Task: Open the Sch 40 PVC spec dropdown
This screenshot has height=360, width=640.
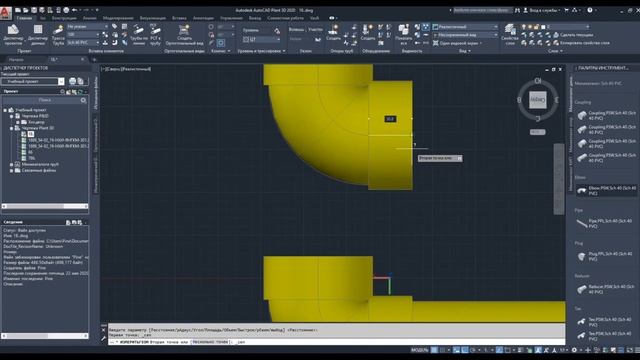Action: (x=83, y=42)
